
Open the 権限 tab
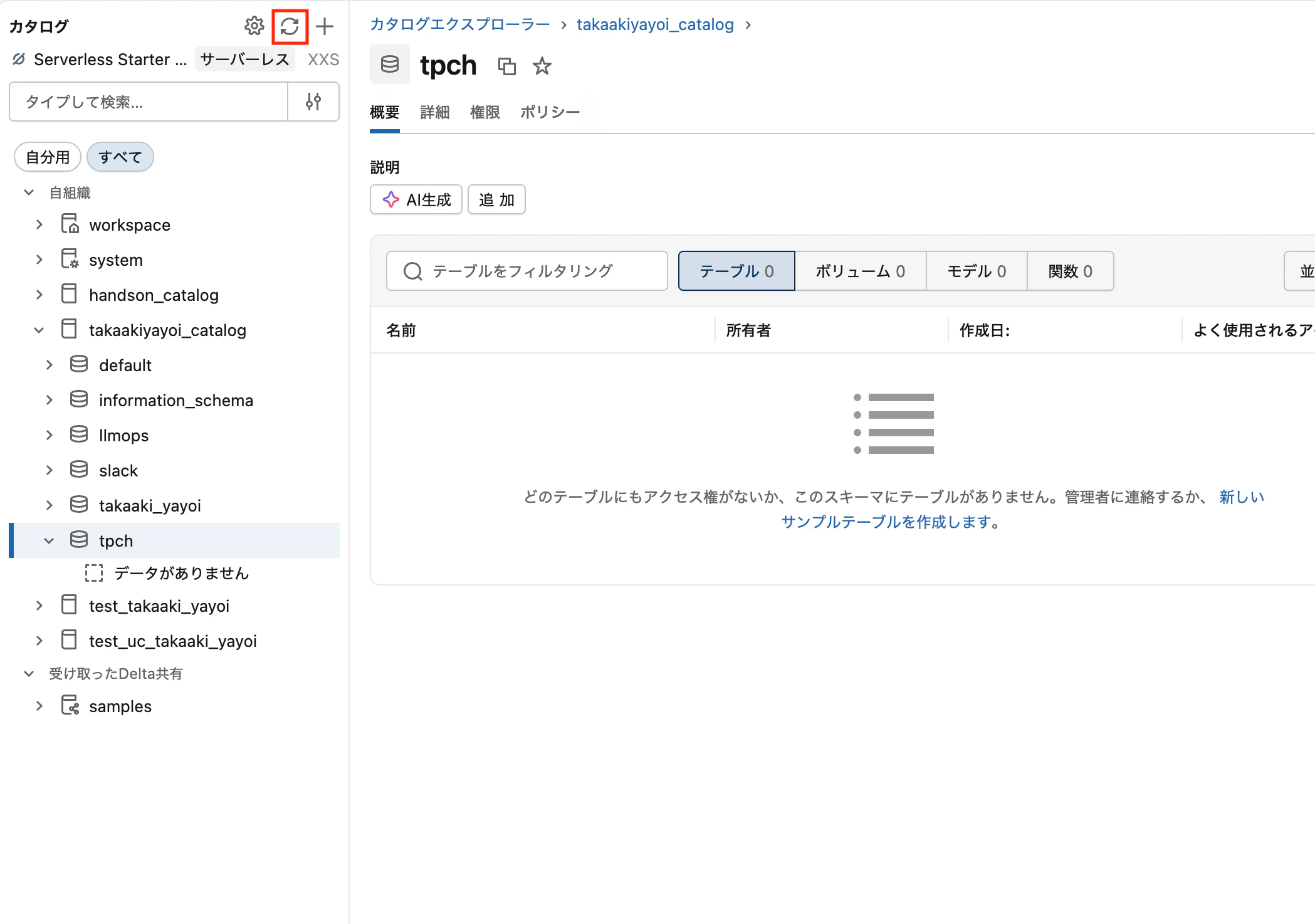pyautogui.click(x=485, y=112)
